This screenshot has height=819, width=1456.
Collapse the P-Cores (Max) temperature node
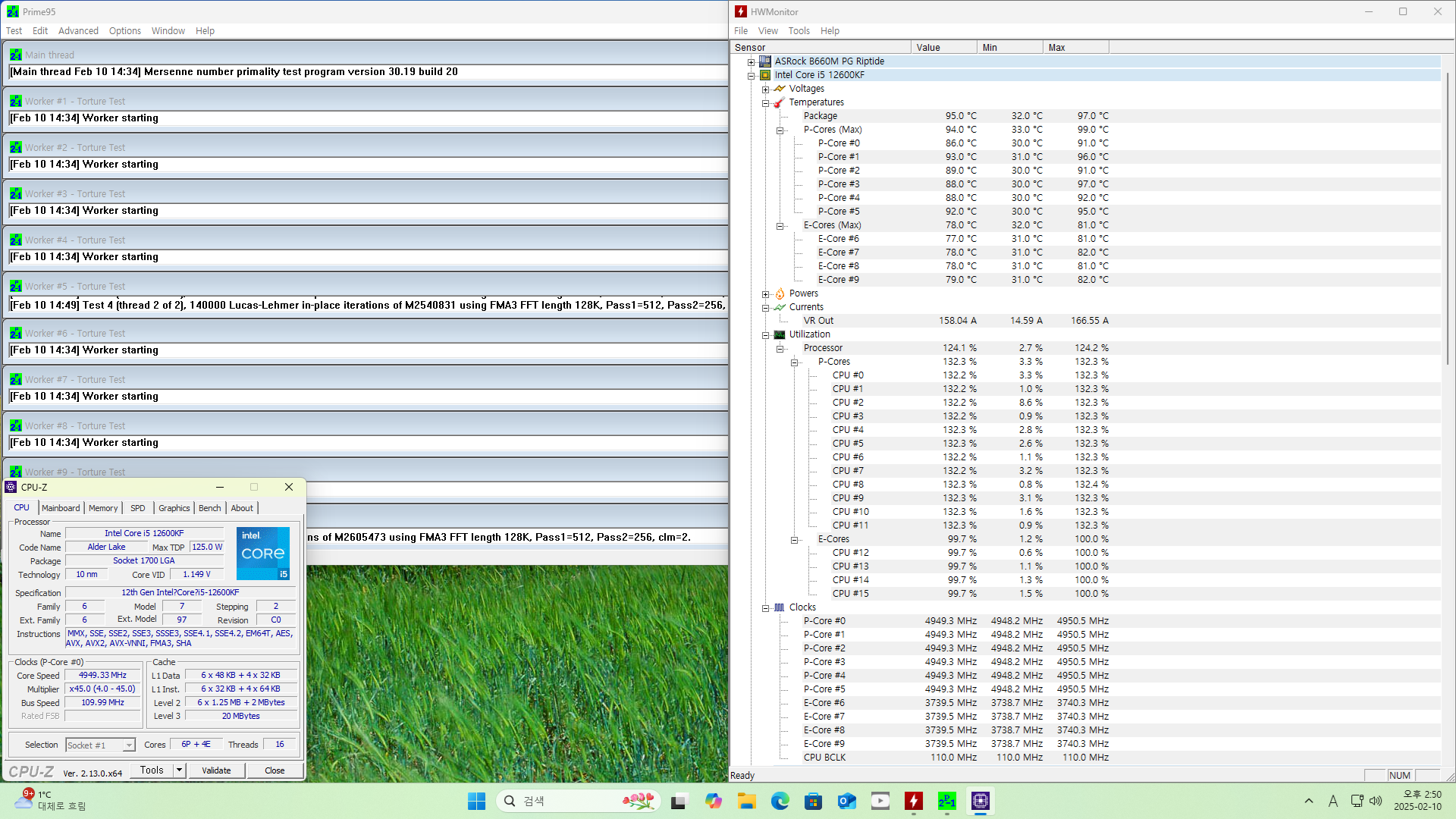click(780, 130)
